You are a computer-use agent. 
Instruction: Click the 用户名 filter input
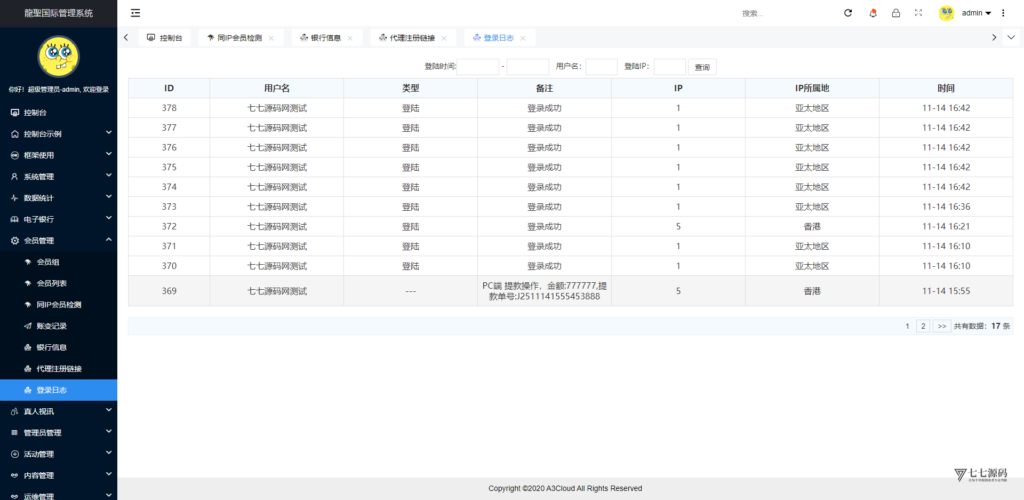point(601,67)
